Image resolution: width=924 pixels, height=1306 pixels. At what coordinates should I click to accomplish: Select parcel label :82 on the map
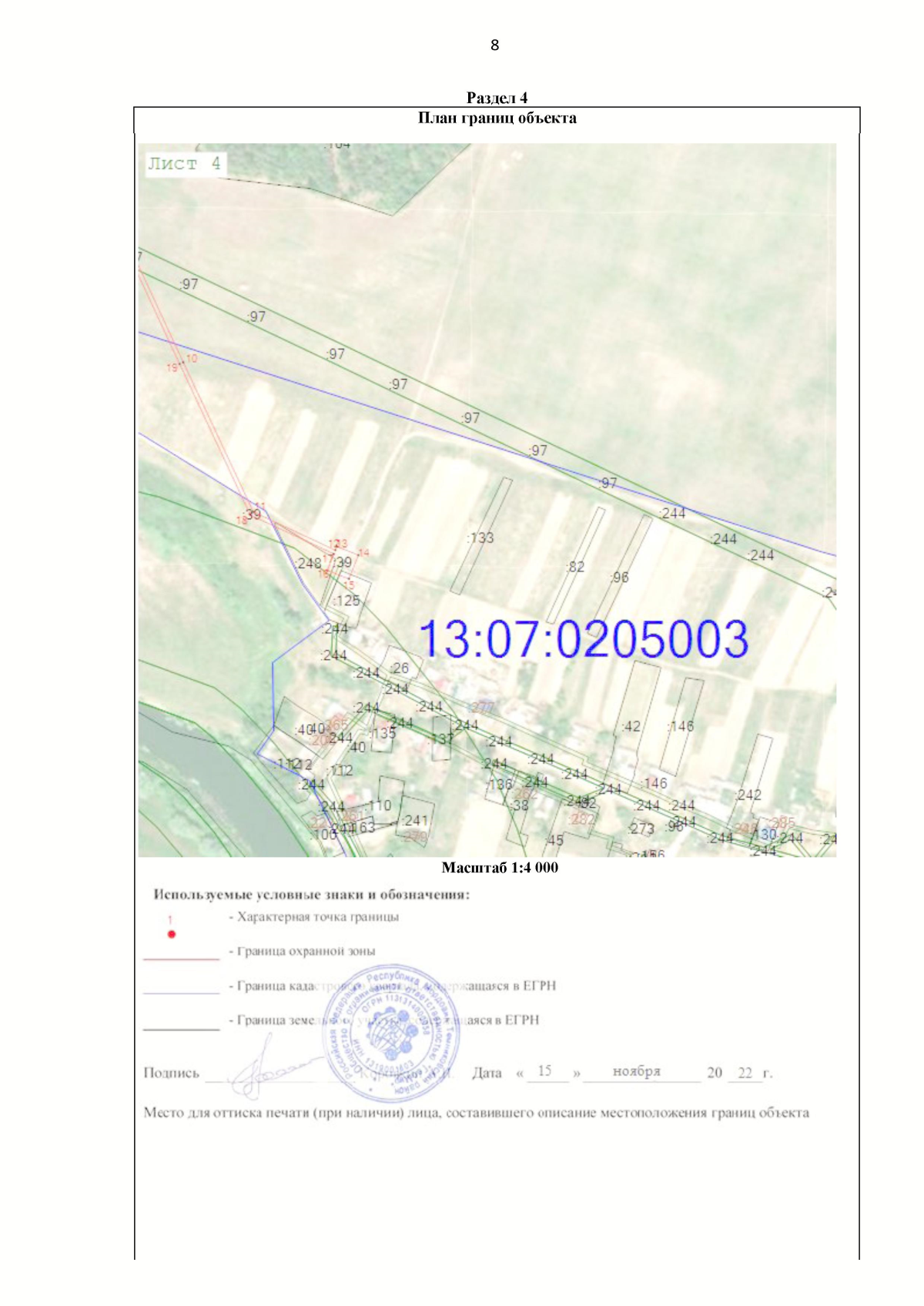pyautogui.click(x=575, y=567)
